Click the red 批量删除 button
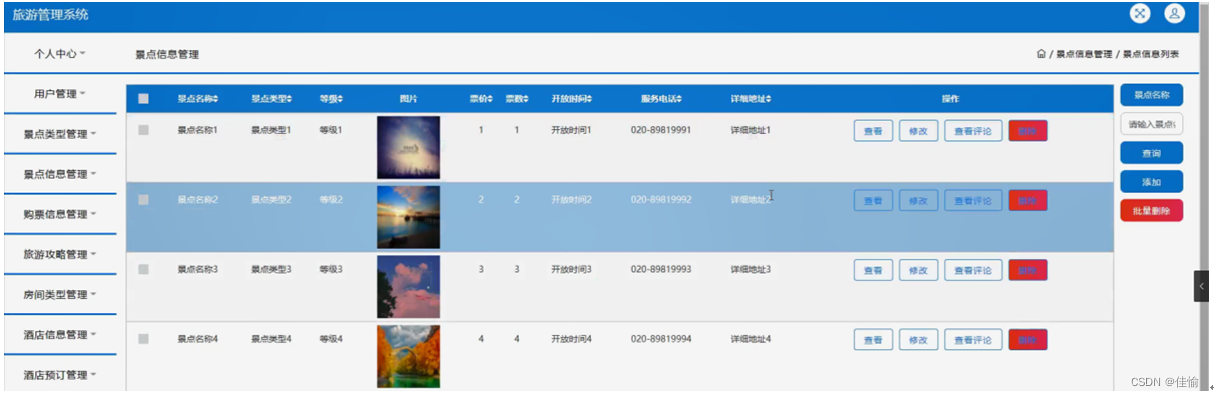The width and height of the screenshot is (1214, 397). (1152, 211)
